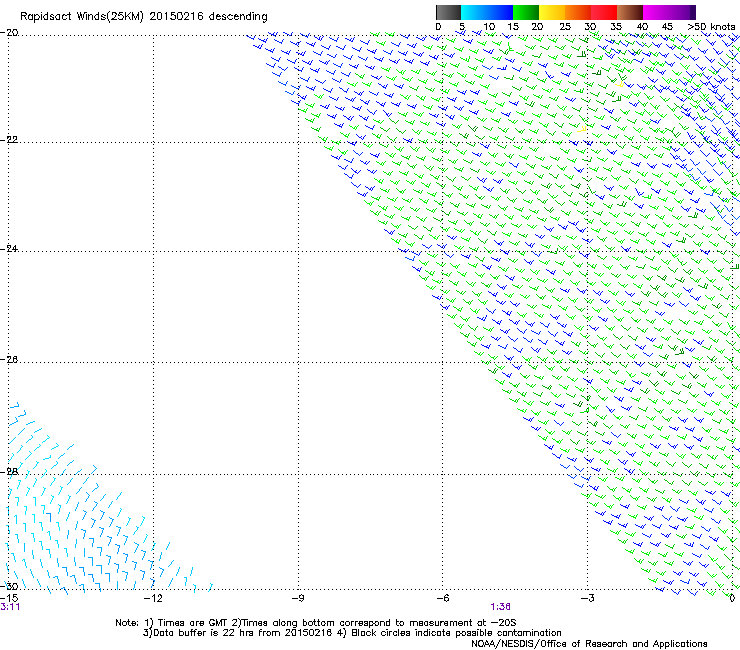Click the '-6' longitude axis label
Screen dimensions: 740x650
click(x=443, y=598)
